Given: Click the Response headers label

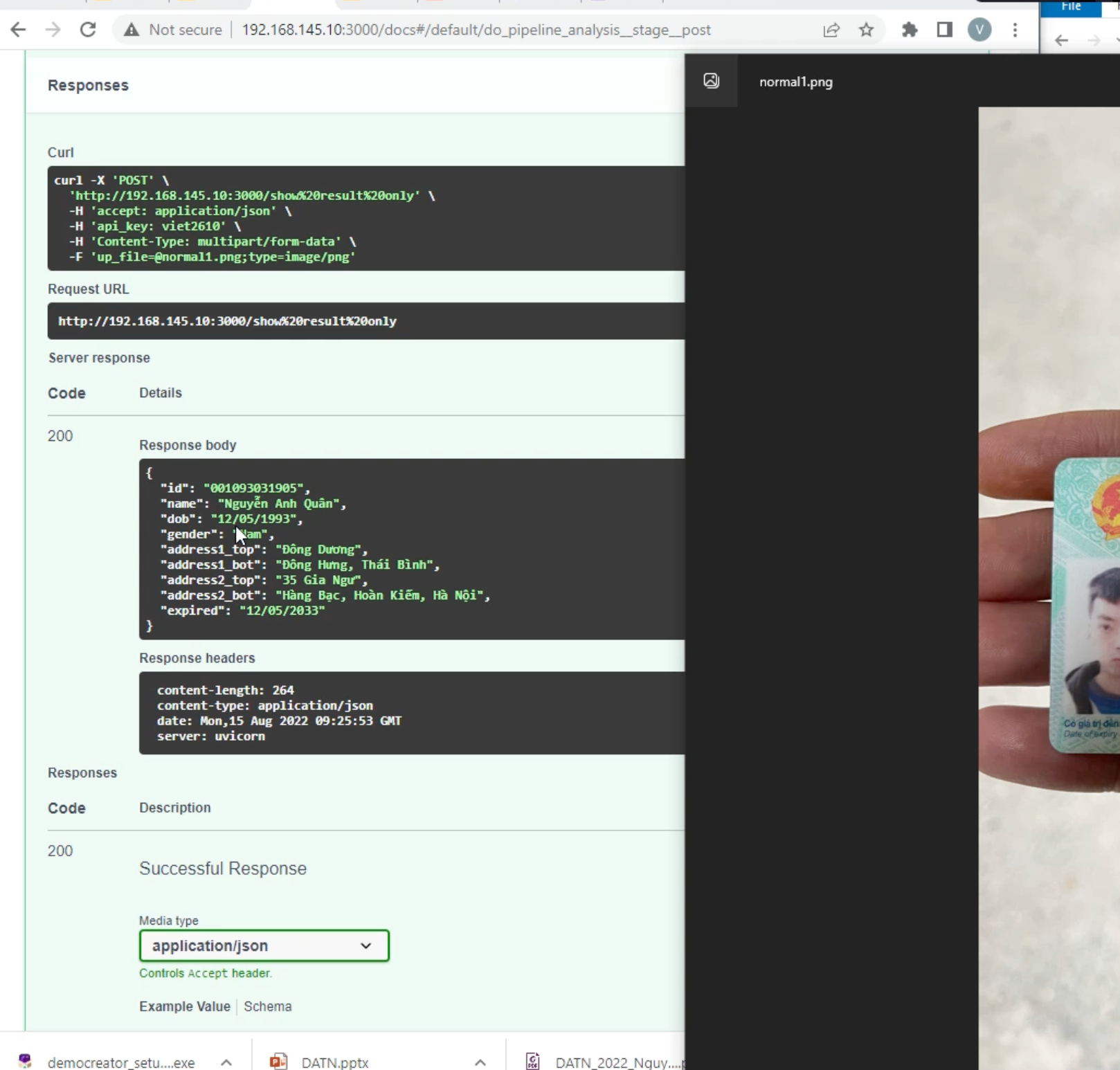Looking at the screenshot, I should [x=197, y=658].
